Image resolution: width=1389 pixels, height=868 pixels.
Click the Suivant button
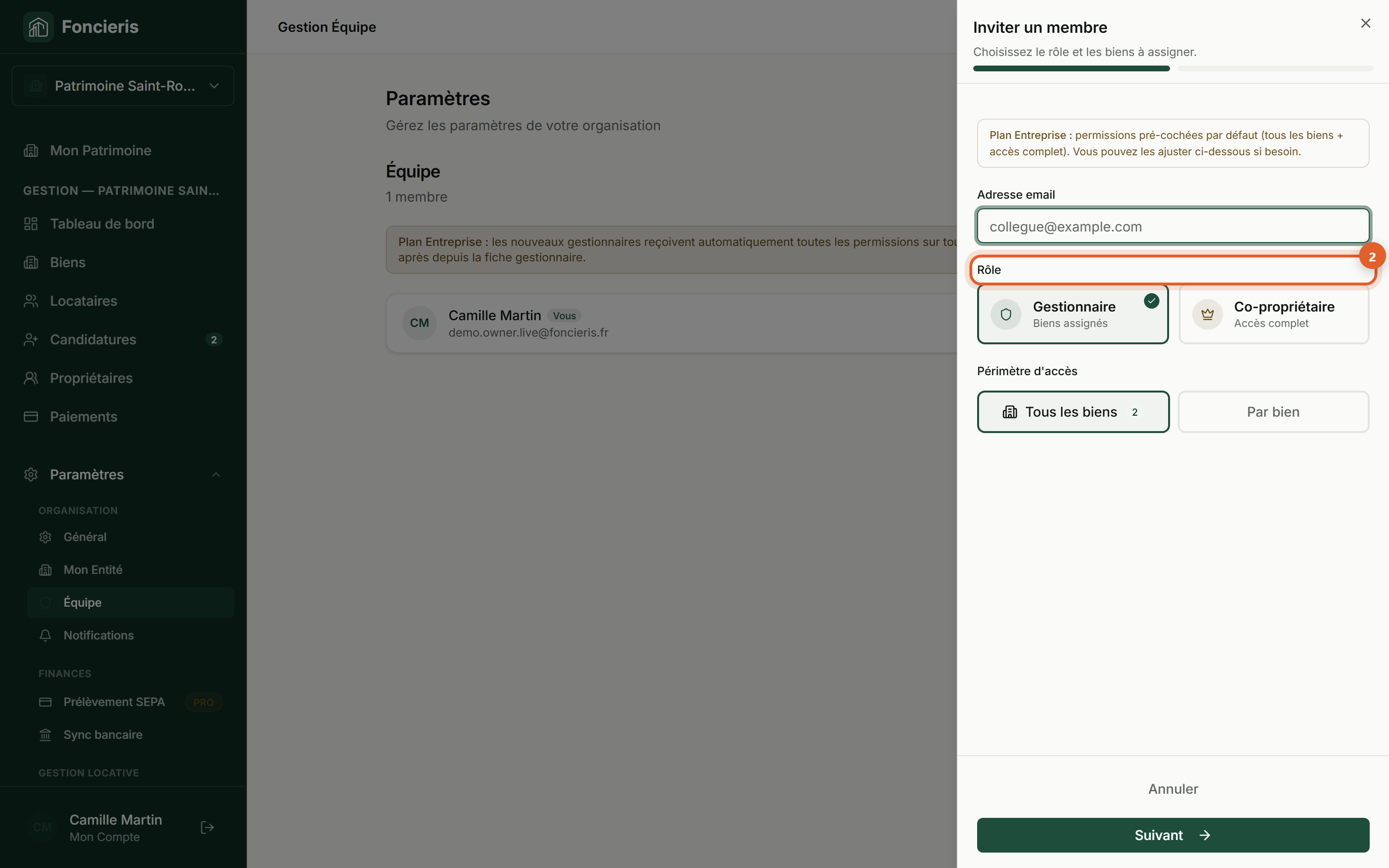pos(1172,835)
